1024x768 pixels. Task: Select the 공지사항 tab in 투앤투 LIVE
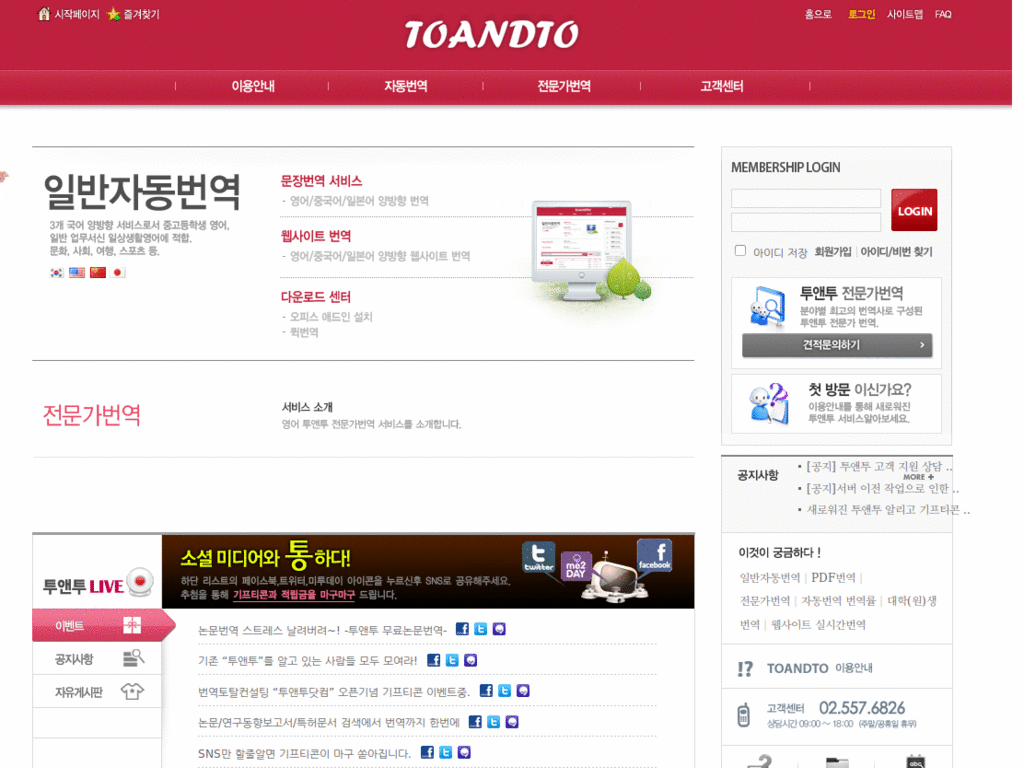coord(97,659)
